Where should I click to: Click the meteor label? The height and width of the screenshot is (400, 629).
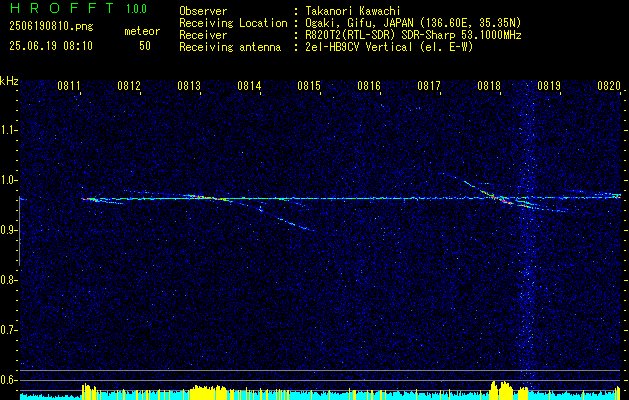tap(142, 31)
